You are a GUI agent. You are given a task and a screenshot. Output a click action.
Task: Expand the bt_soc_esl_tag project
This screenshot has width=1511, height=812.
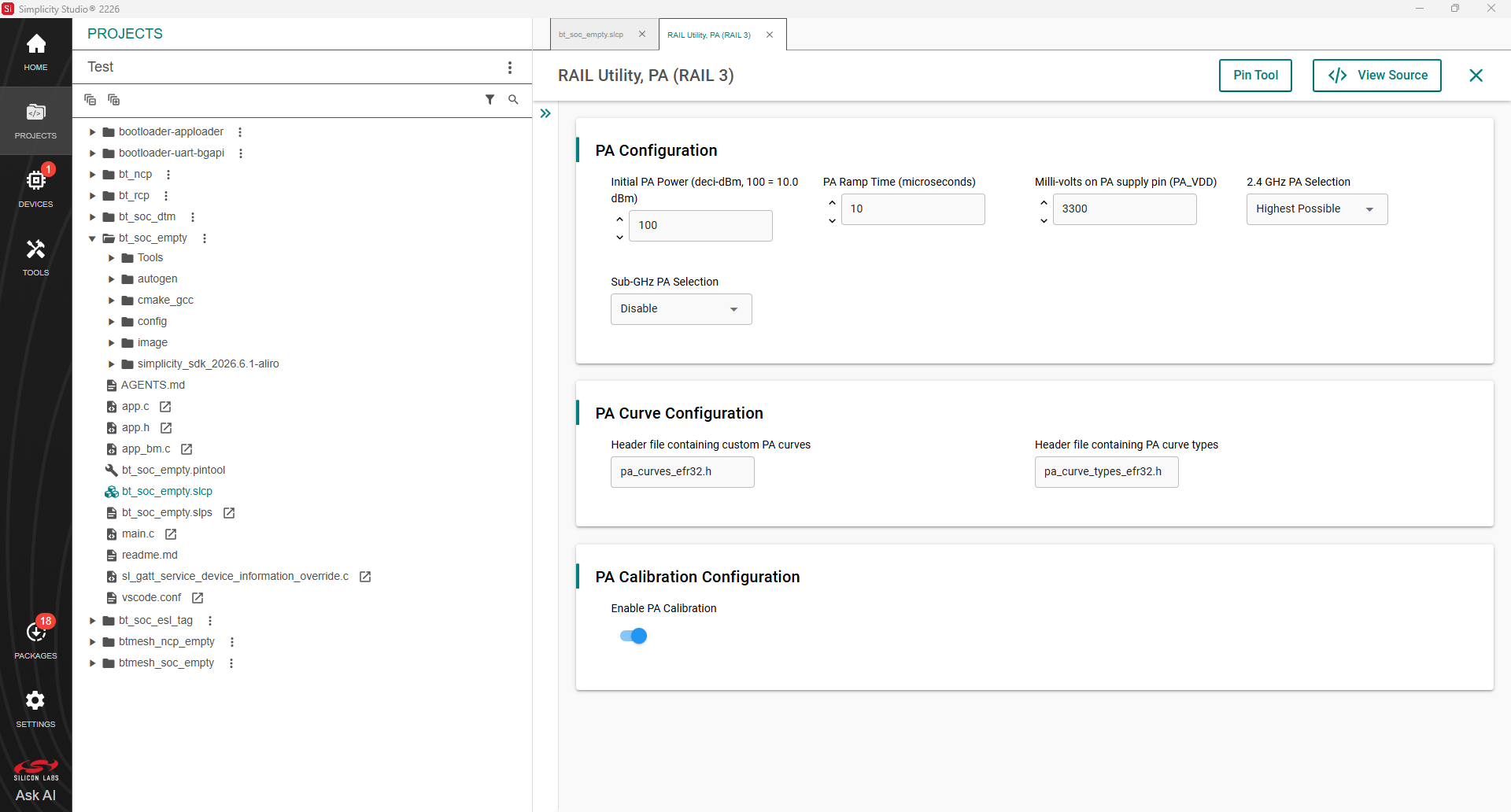click(93, 621)
